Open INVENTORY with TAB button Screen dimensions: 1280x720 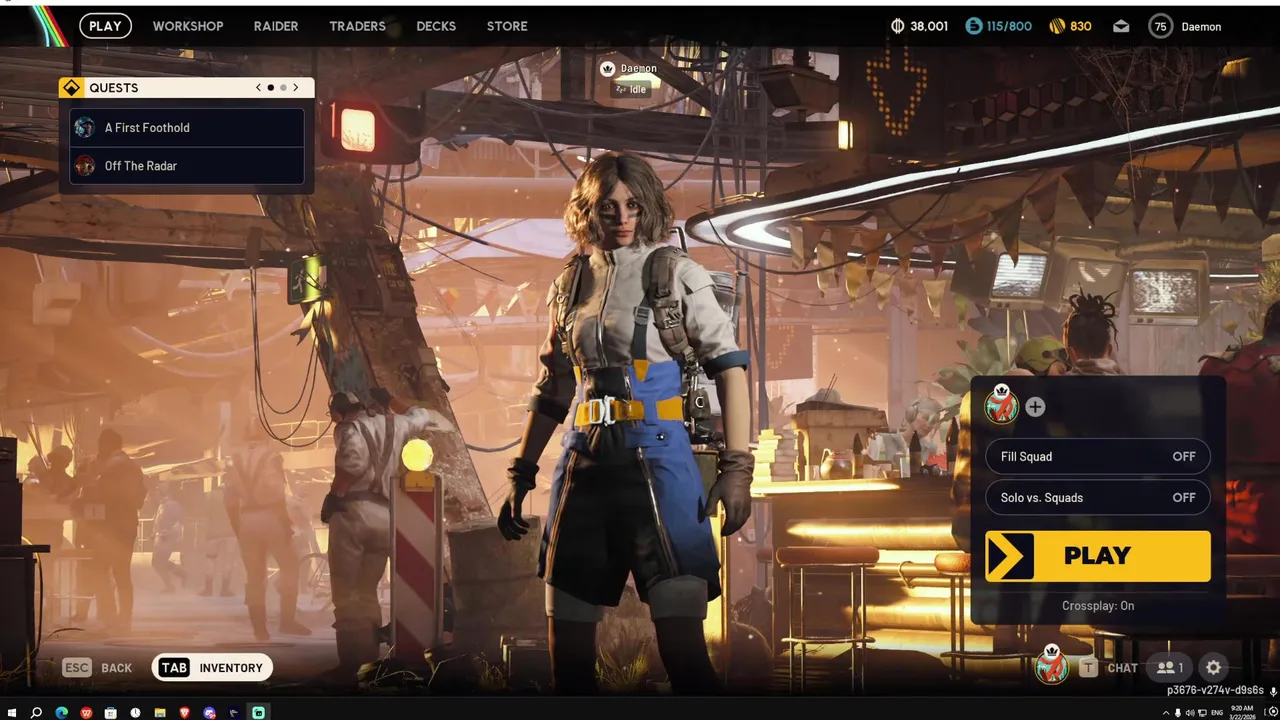point(212,668)
